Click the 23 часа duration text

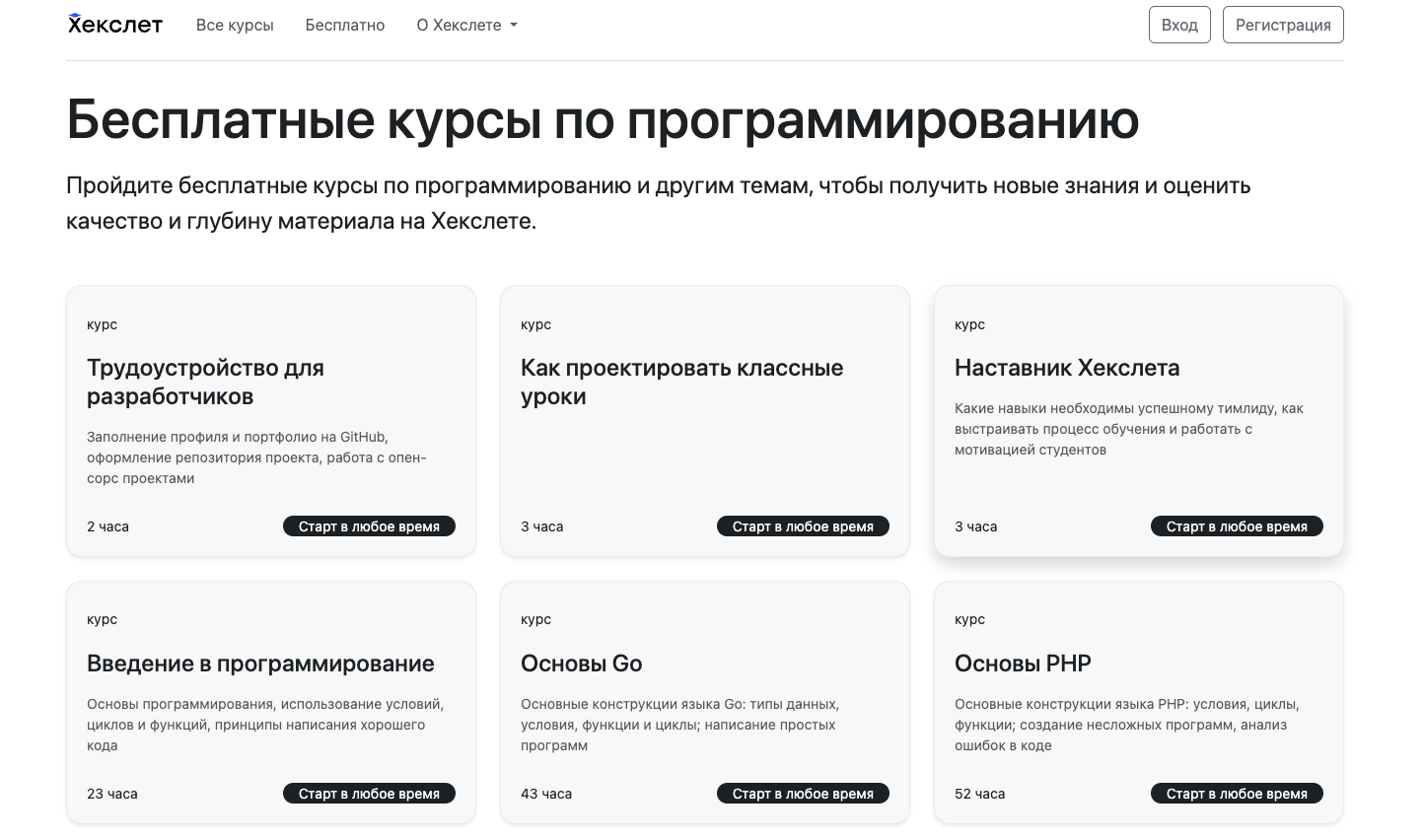coord(112,794)
